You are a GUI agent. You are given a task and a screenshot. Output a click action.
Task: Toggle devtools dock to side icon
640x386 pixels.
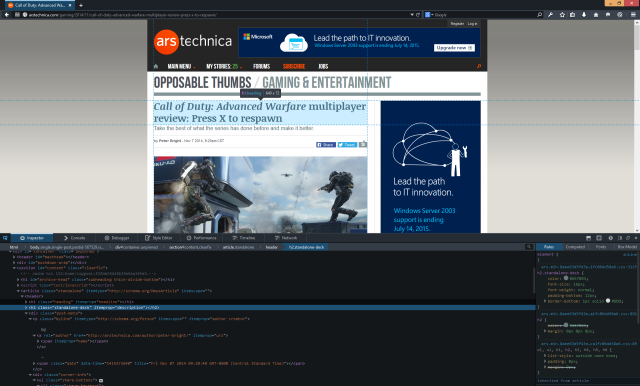[620, 238]
